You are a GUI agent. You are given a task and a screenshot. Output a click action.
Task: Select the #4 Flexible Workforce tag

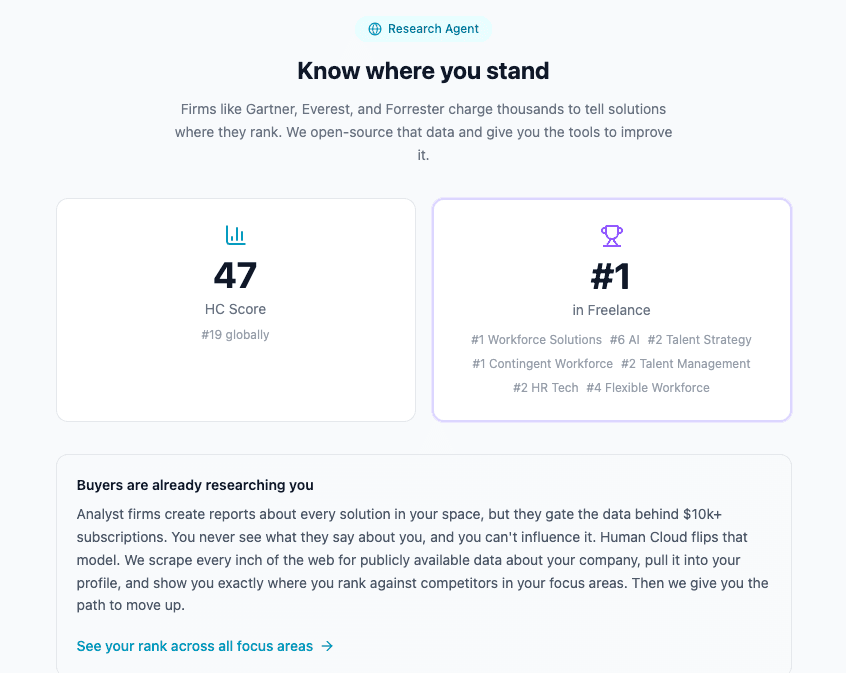click(x=647, y=388)
